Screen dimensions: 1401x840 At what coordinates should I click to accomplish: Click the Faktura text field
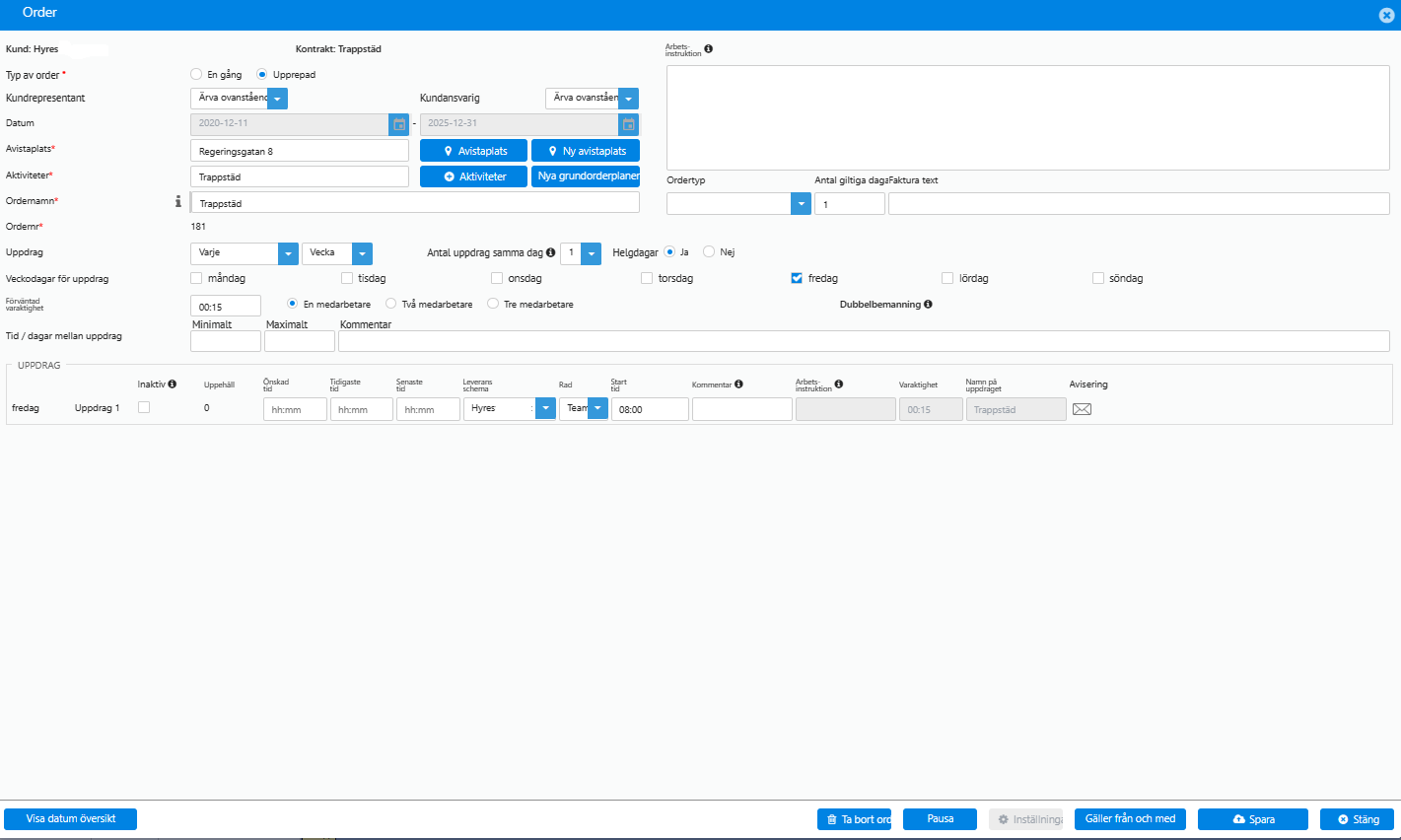click(x=1139, y=204)
